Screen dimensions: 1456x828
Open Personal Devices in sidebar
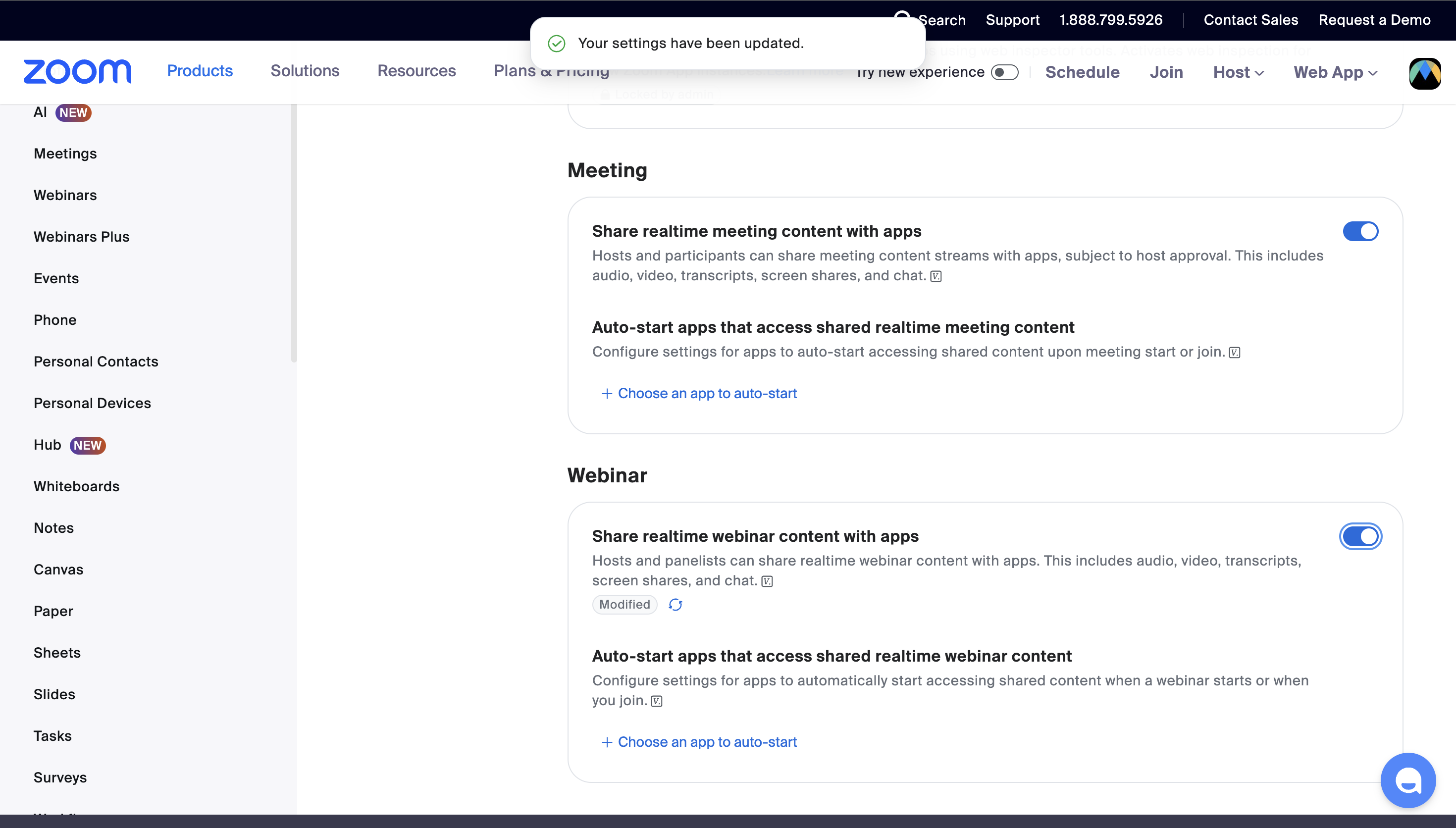[x=93, y=403]
